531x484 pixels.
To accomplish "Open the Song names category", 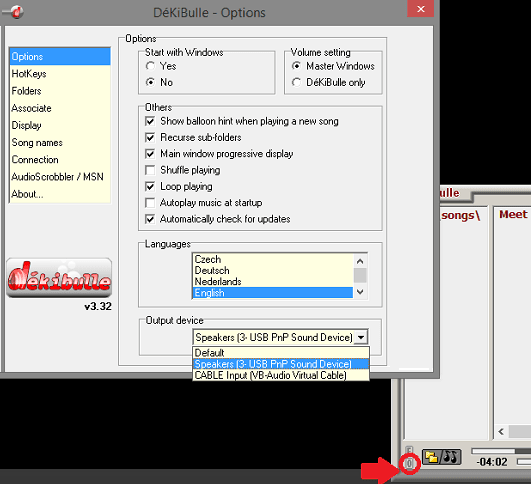I will tap(60, 143).
